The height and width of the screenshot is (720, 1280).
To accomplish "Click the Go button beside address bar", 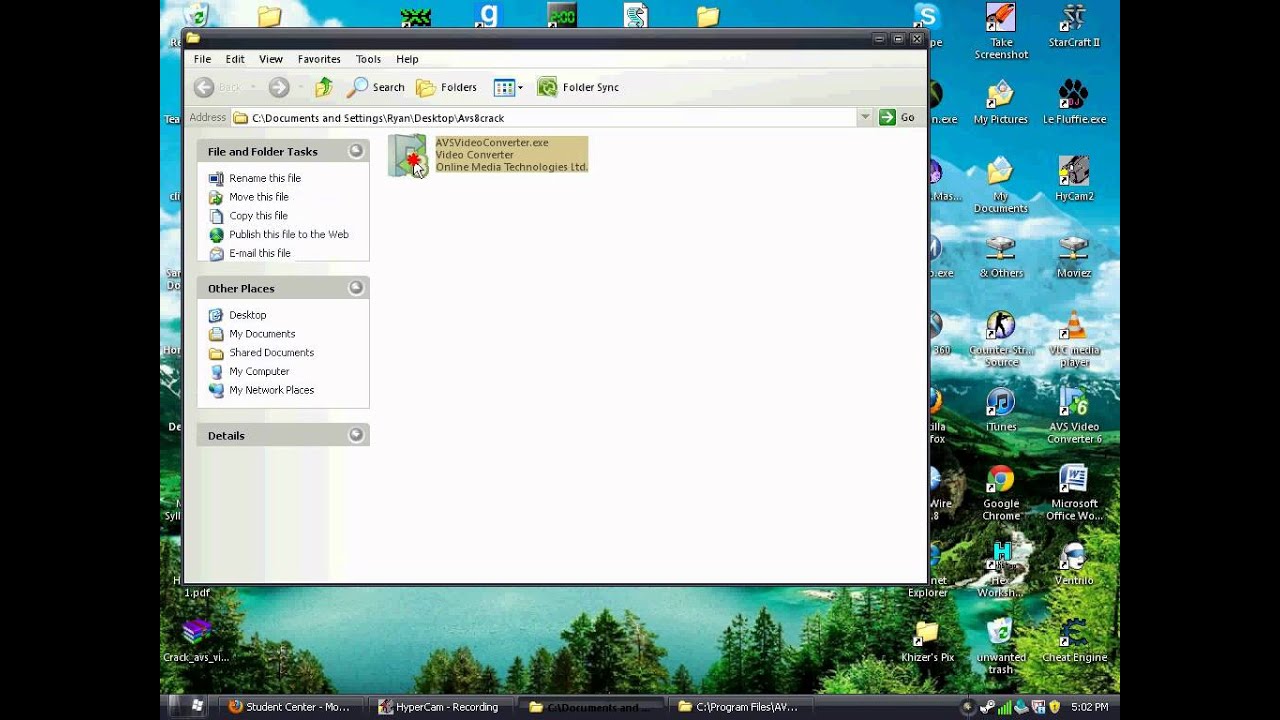I will [897, 118].
